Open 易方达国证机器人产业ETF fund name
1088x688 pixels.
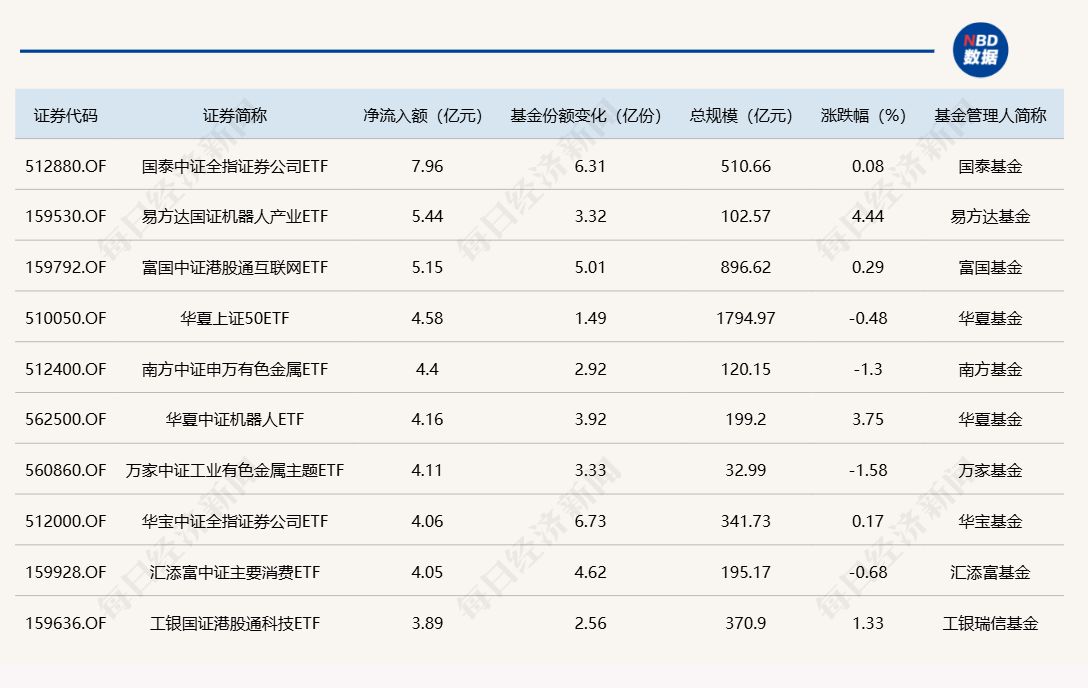(x=235, y=217)
